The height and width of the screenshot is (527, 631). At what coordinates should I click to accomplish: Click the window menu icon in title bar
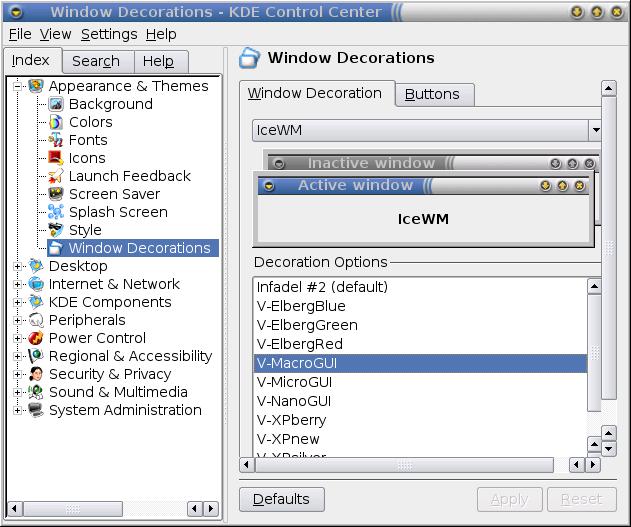click(16, 12)
